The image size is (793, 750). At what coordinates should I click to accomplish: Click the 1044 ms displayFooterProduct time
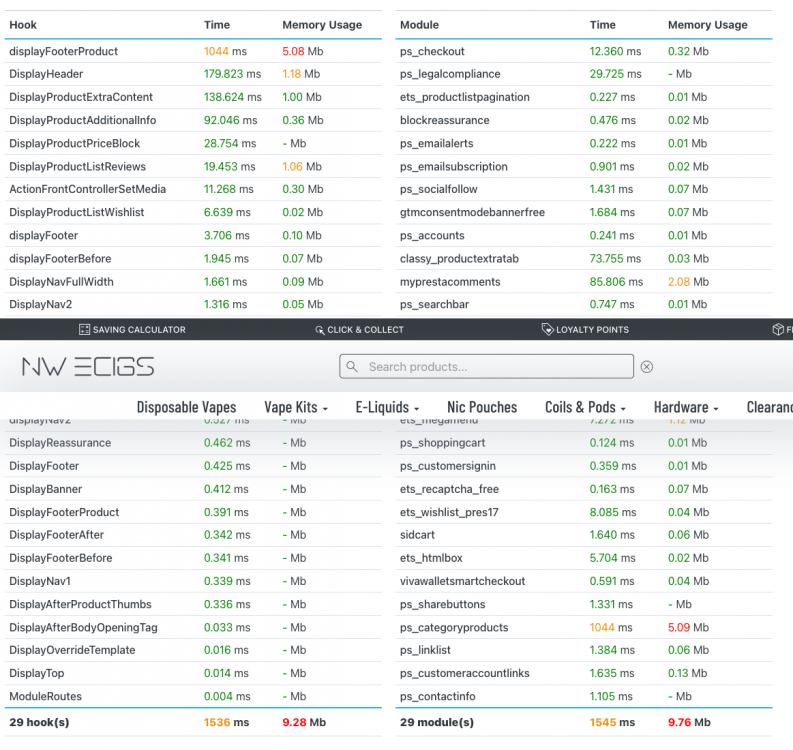[225, 51]
